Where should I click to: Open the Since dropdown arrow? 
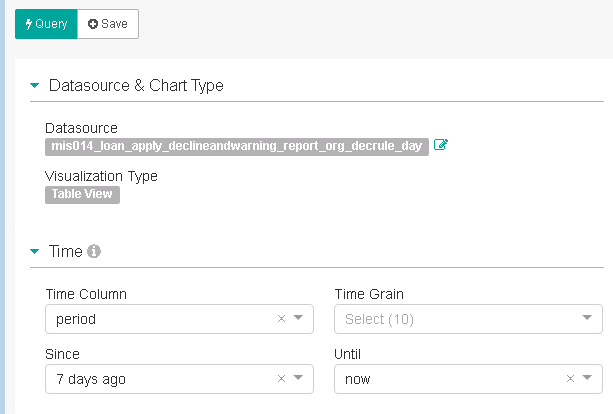298,377
